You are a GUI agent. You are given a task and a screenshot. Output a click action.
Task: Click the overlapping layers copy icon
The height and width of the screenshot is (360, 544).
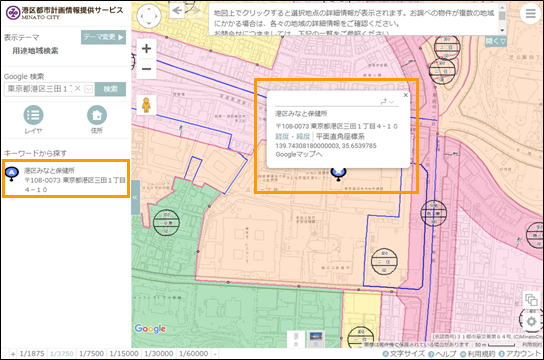tap(531, 300)
